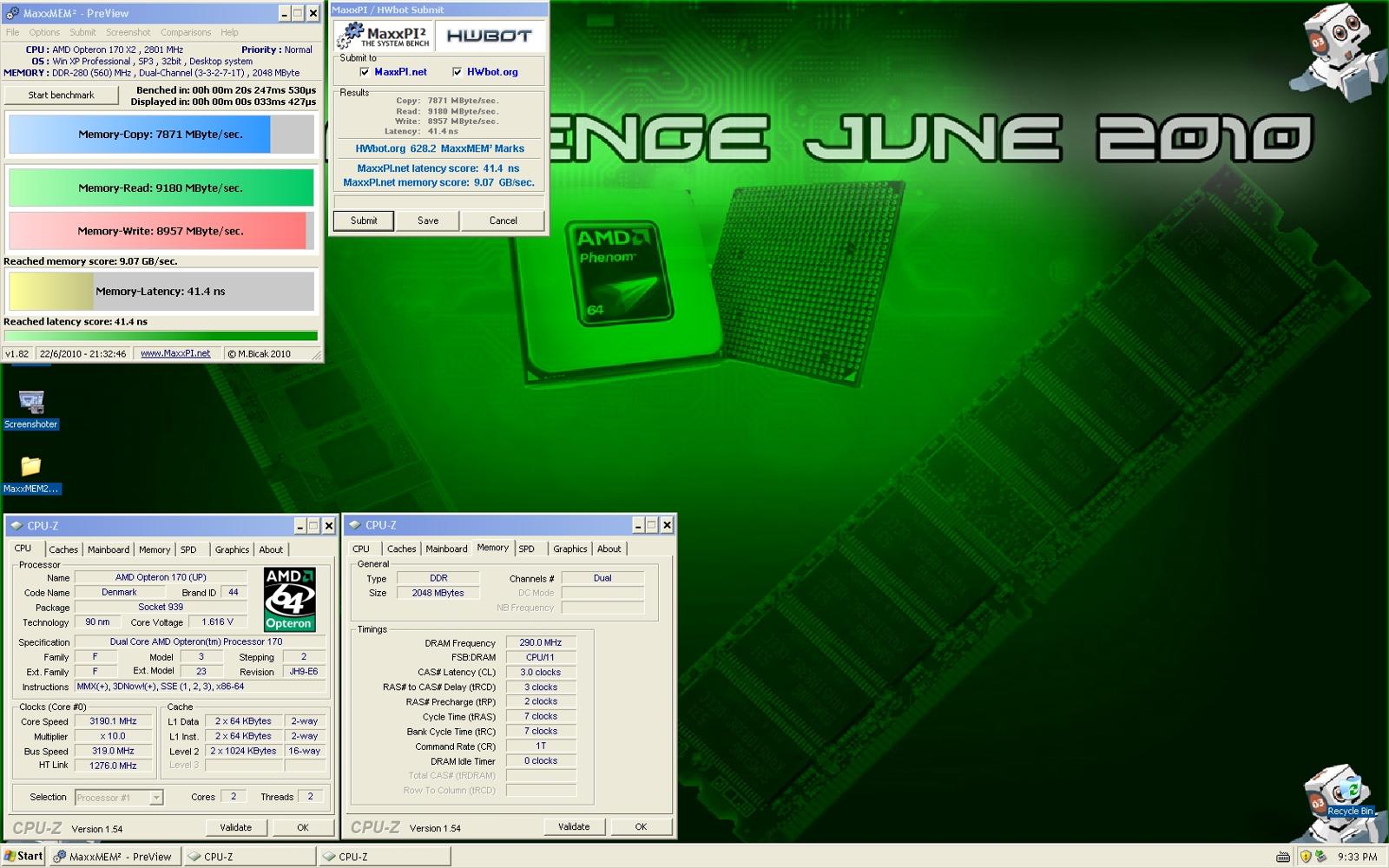Click the Code Name Denmark field
Image resolution: width=1389 pixels, height=868 pixels.
pyautogui.click(x=119, y=592)
